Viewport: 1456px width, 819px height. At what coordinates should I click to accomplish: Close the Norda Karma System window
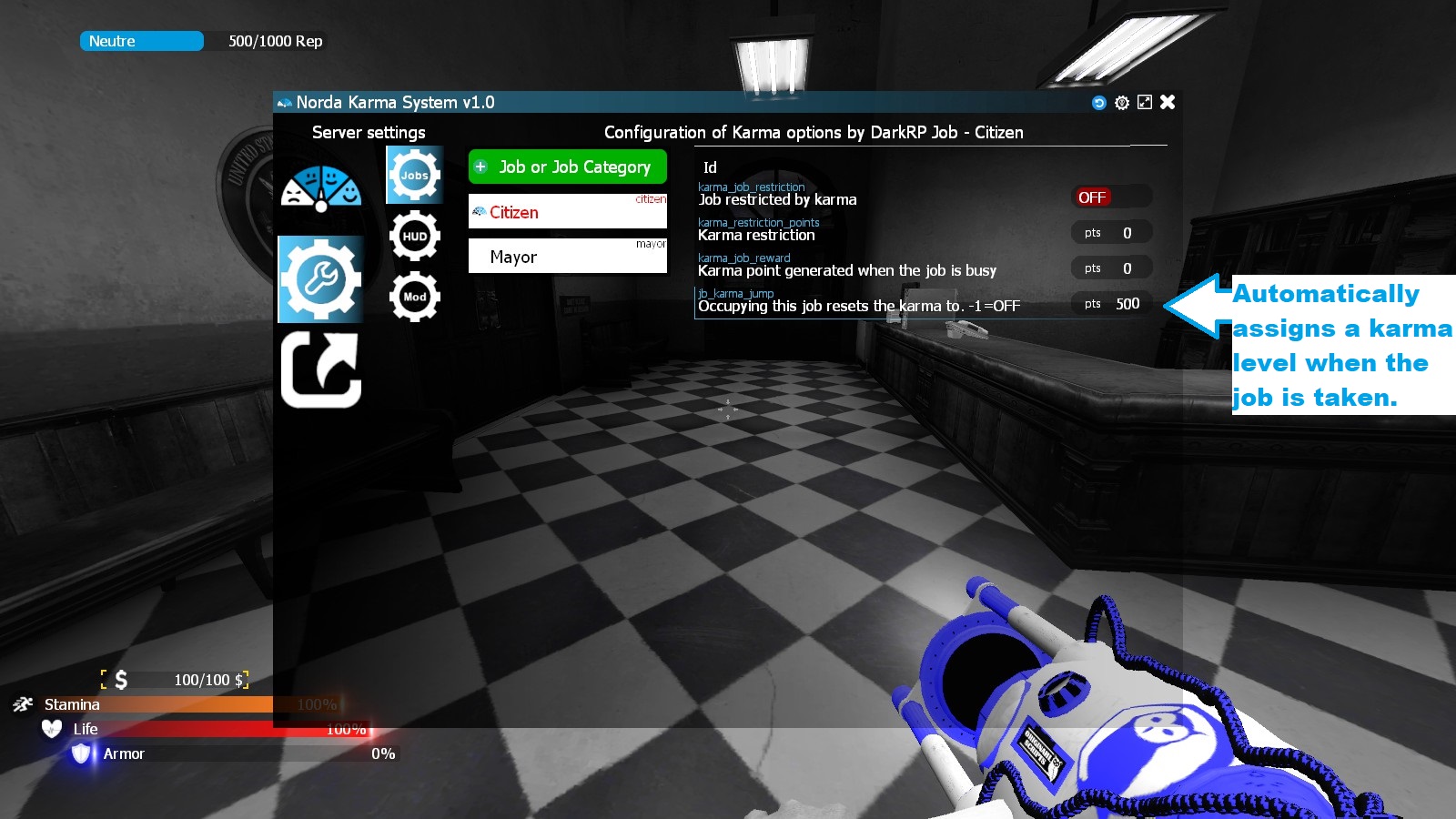(x=1168, y=102)
